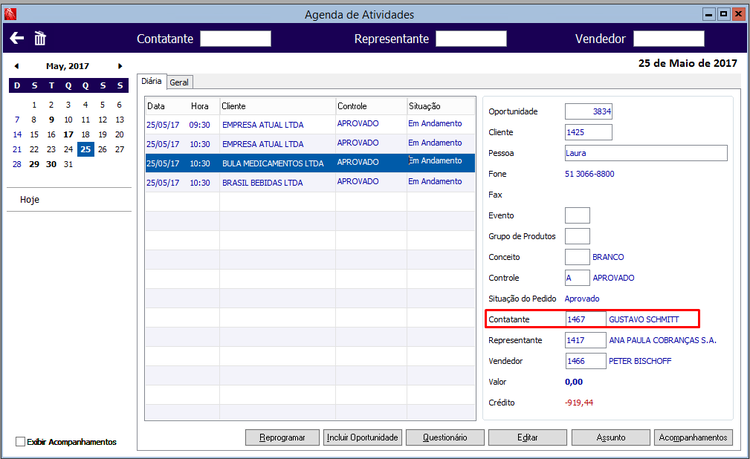
Task: Switch to the Geral tab
Action: [x=179, y=82]
